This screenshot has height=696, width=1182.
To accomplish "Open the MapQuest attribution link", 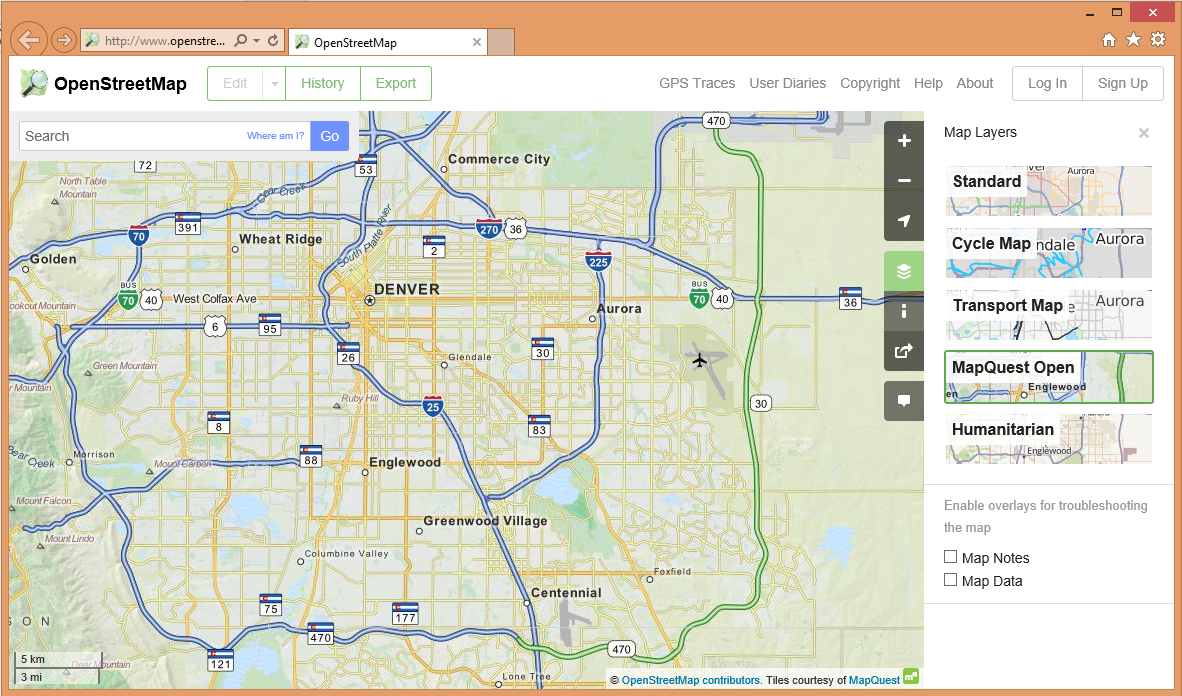I will click(x=874, y=680).
